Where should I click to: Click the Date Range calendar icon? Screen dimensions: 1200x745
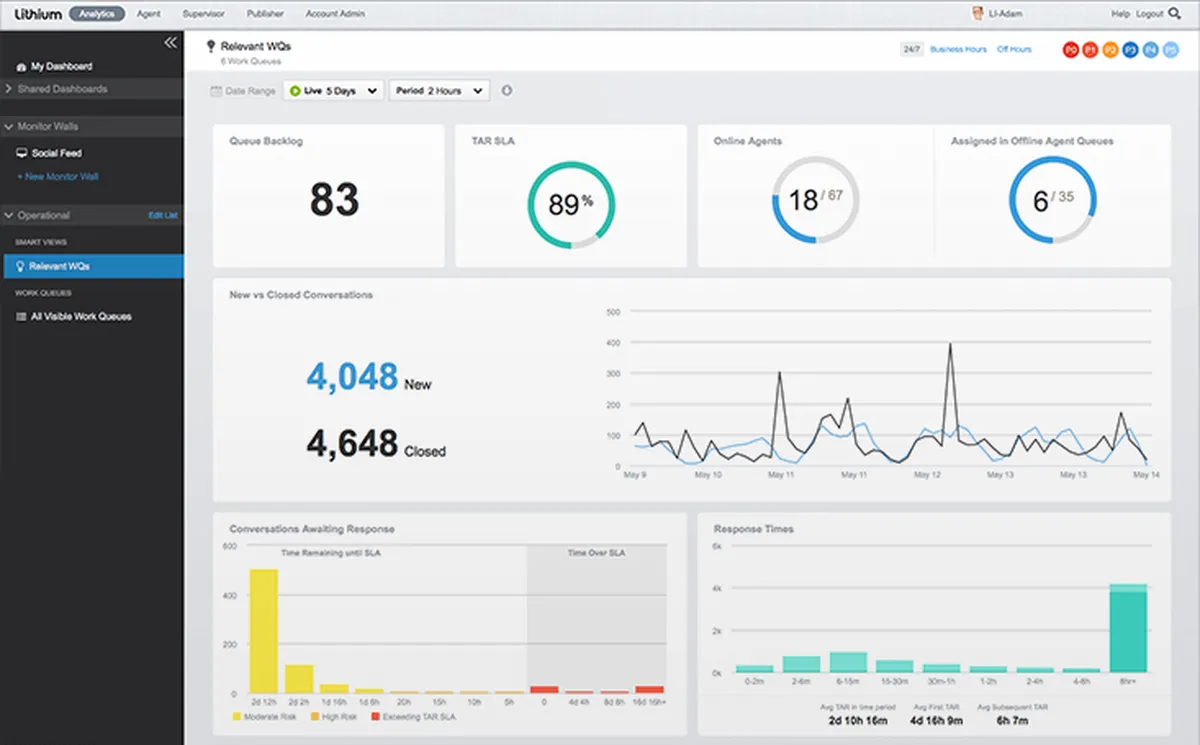216,91
